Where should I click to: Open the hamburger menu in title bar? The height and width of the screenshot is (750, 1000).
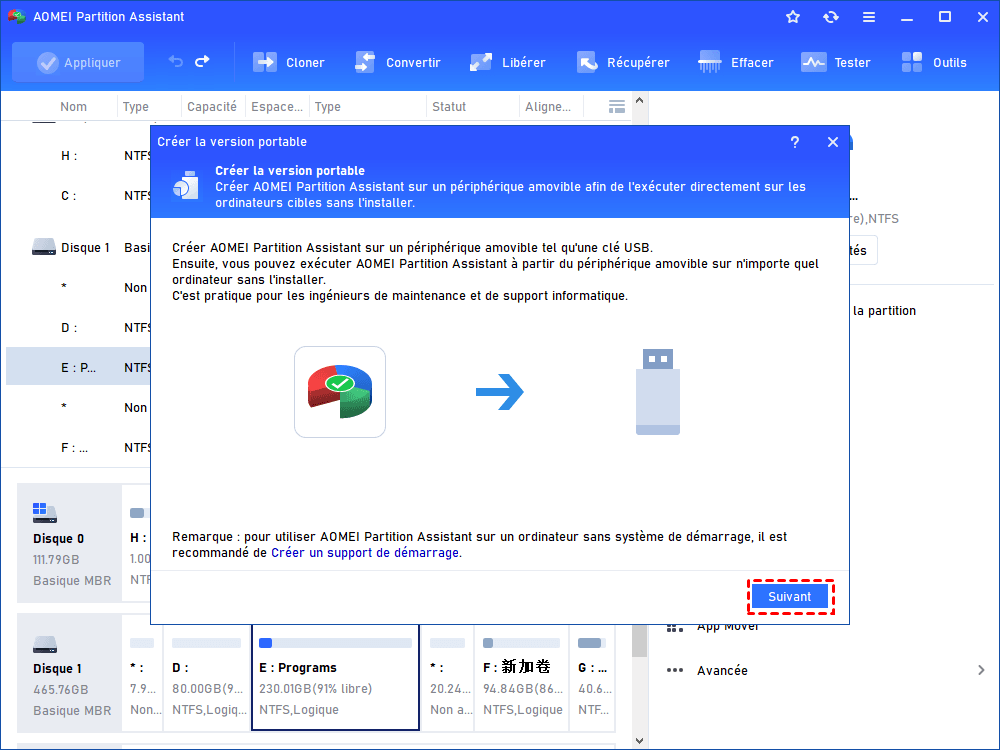tap(869, 17)
